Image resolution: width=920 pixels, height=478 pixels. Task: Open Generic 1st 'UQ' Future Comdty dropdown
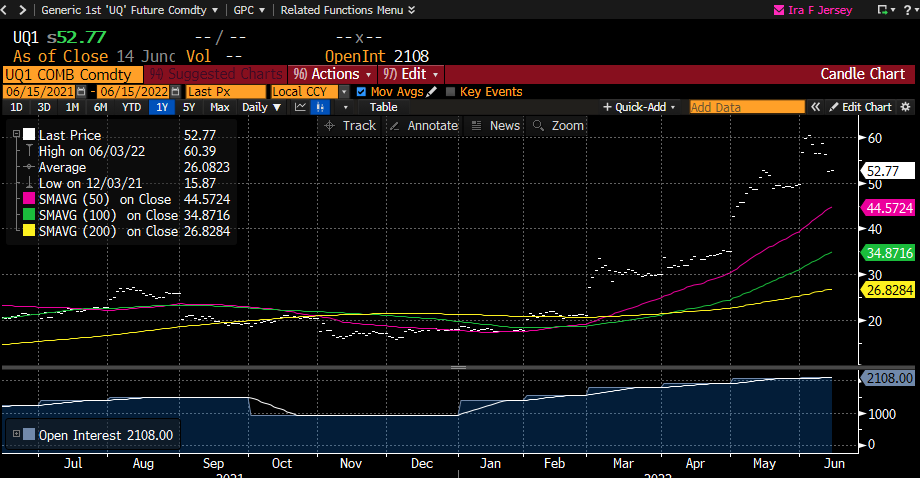129,10
